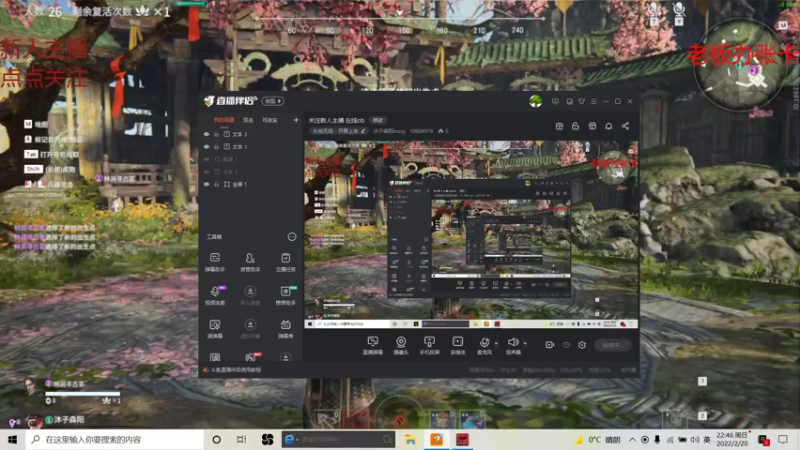Select the active red scene tab
Image resolution: width=800 pixels, height=450 pixels.
224,120
